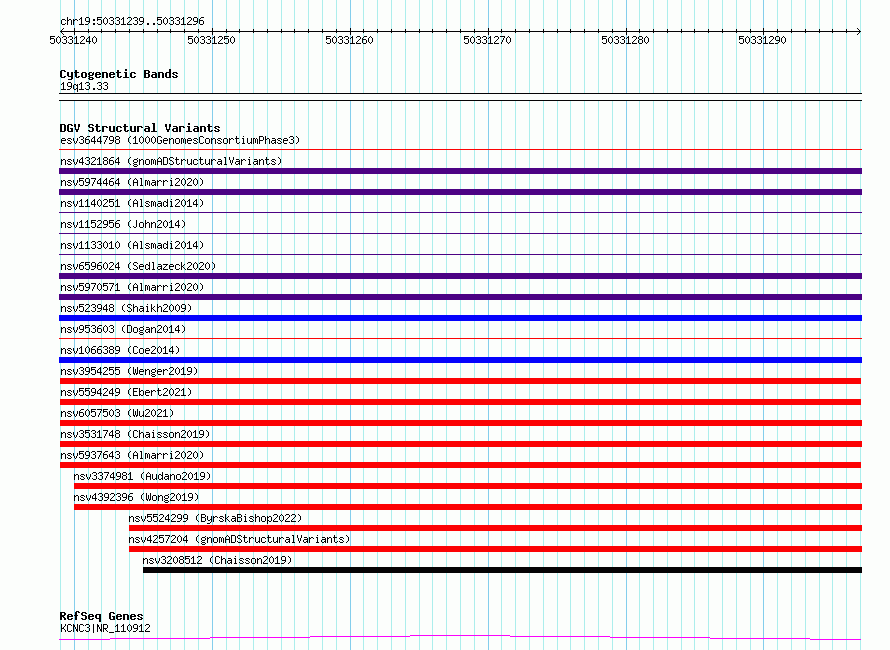This screenshot has height=650, width=890.
Task: Open the nsv6596024 Sedlazeck2020 variant entry
Action: (x=138, y=266)
